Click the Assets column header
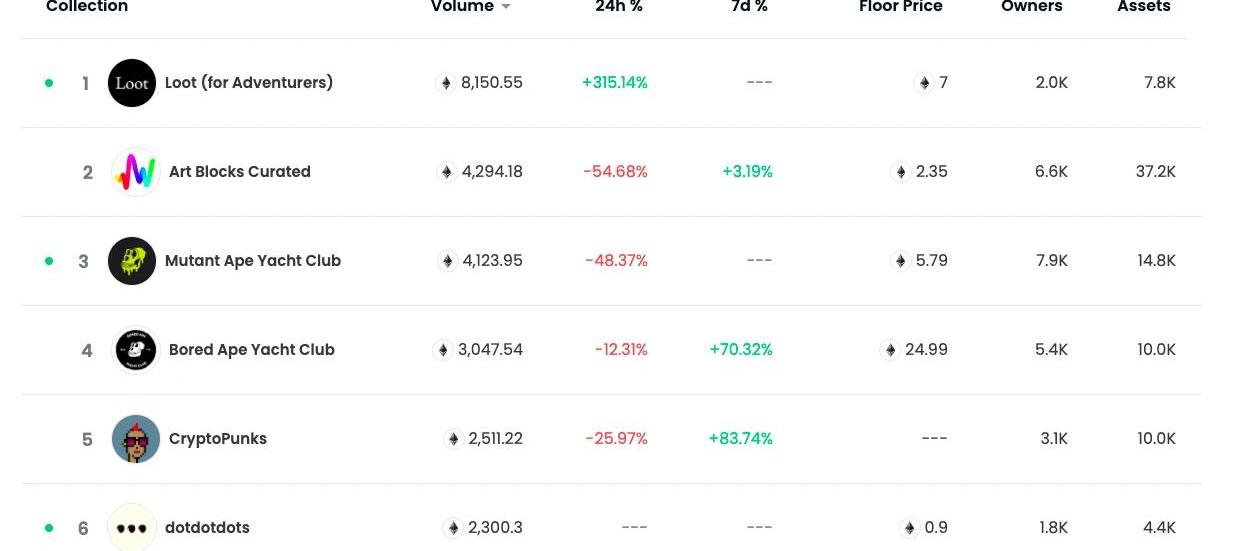 click(1143, 6)
